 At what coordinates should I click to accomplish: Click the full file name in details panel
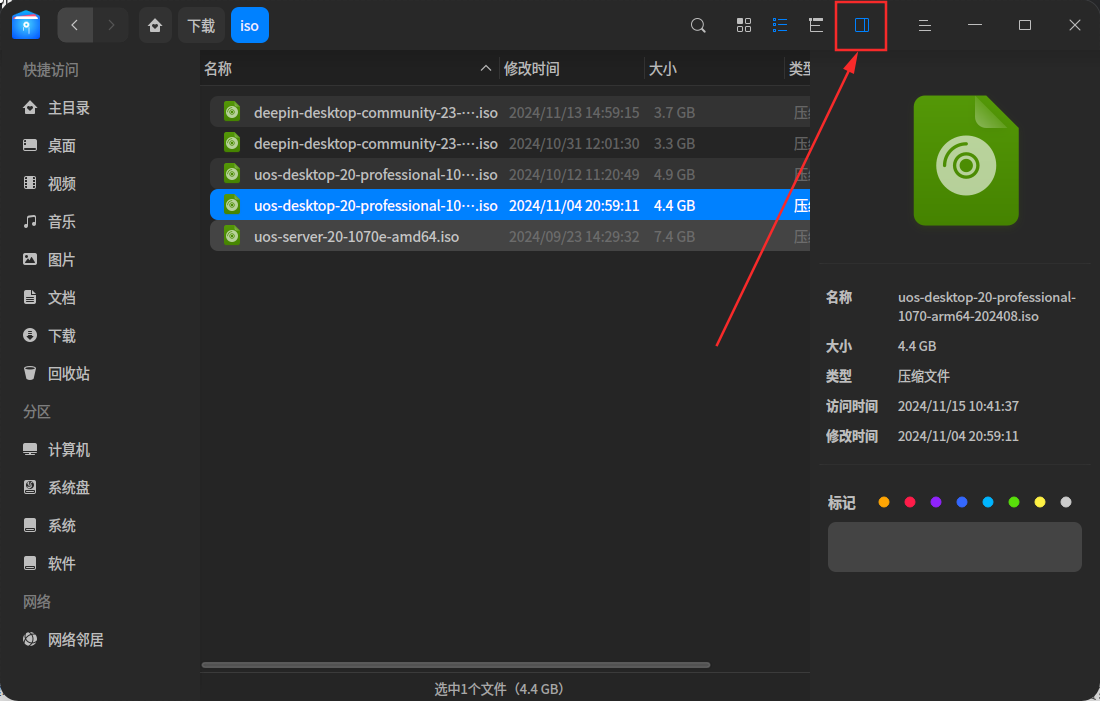(986, 307)
